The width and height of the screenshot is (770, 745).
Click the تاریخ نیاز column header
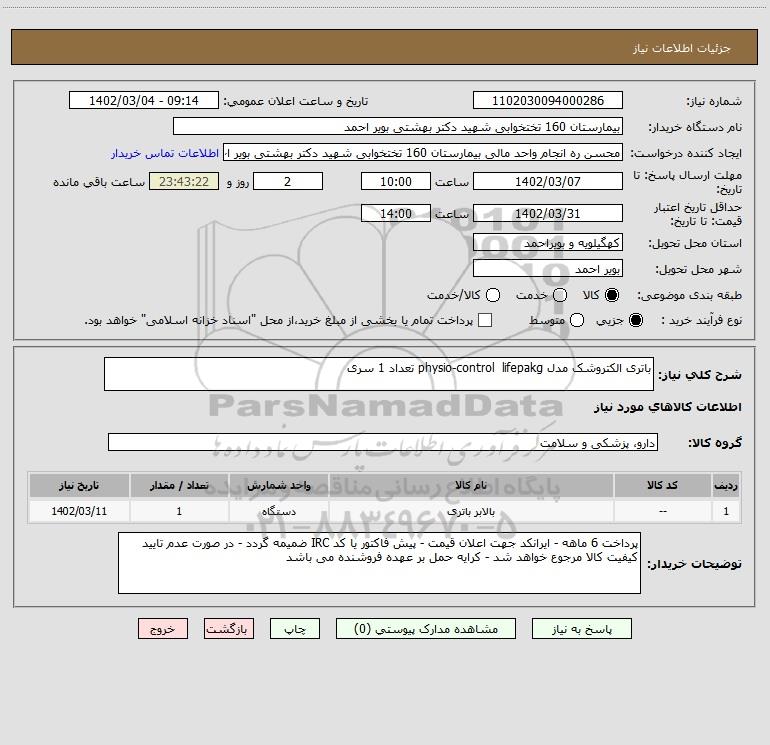pos(79,485)
